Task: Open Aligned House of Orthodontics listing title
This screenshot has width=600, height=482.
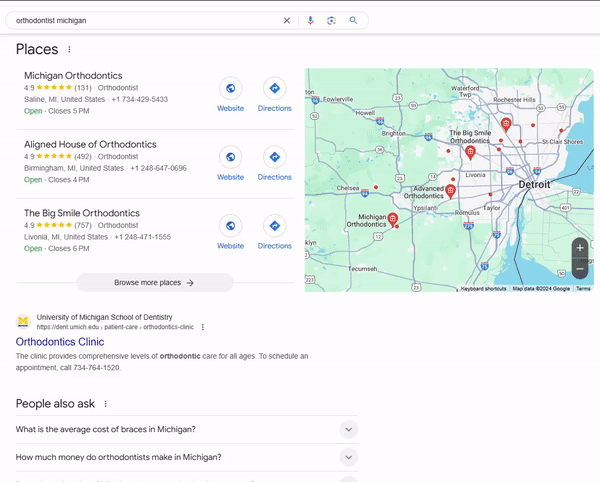Action: click(90, 144)
